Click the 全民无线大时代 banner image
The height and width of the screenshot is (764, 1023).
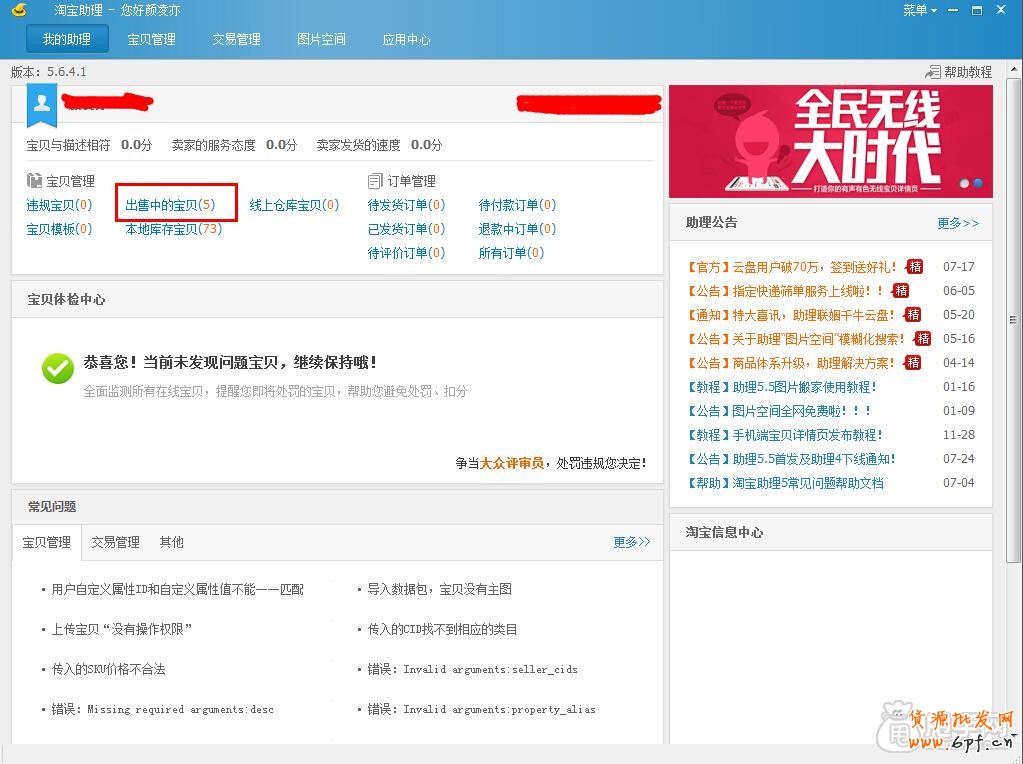pos(831,142)
